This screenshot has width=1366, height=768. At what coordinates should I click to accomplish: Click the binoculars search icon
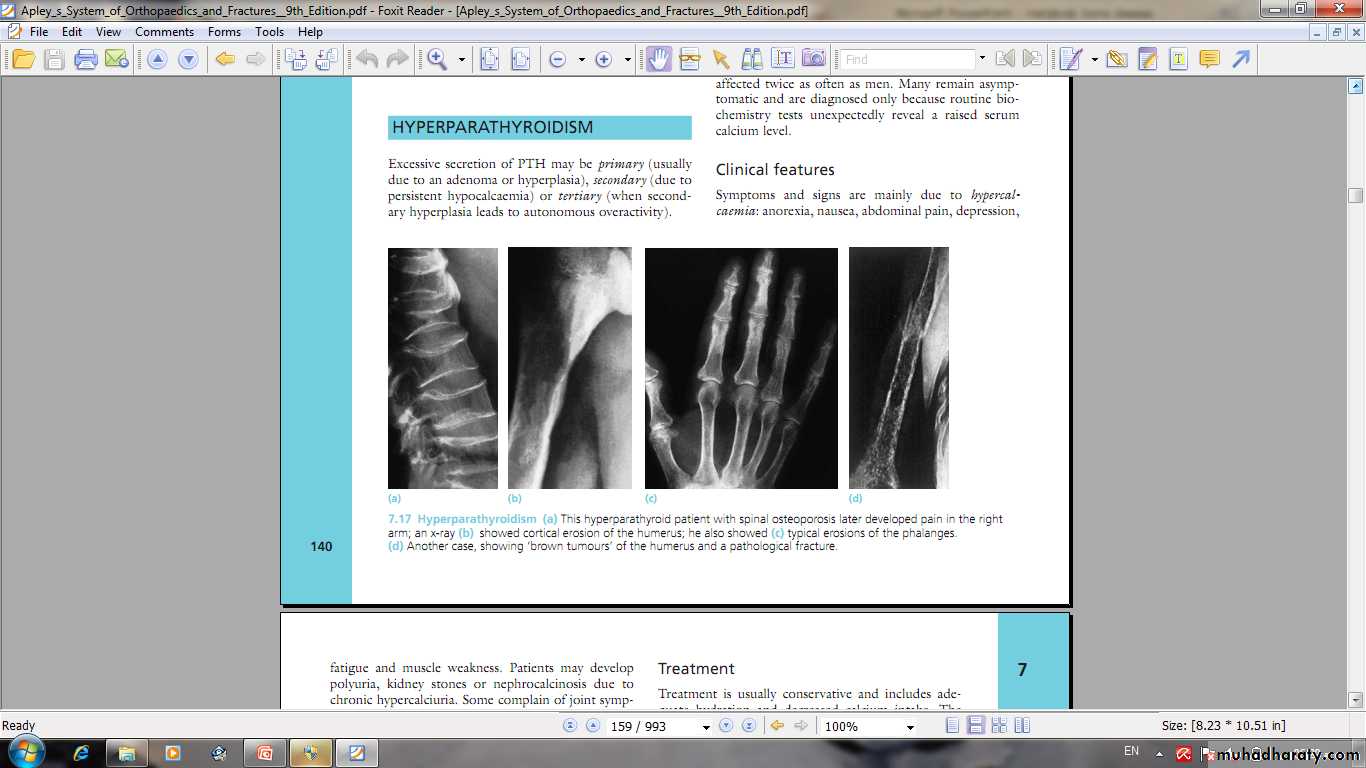click(751, 59)
